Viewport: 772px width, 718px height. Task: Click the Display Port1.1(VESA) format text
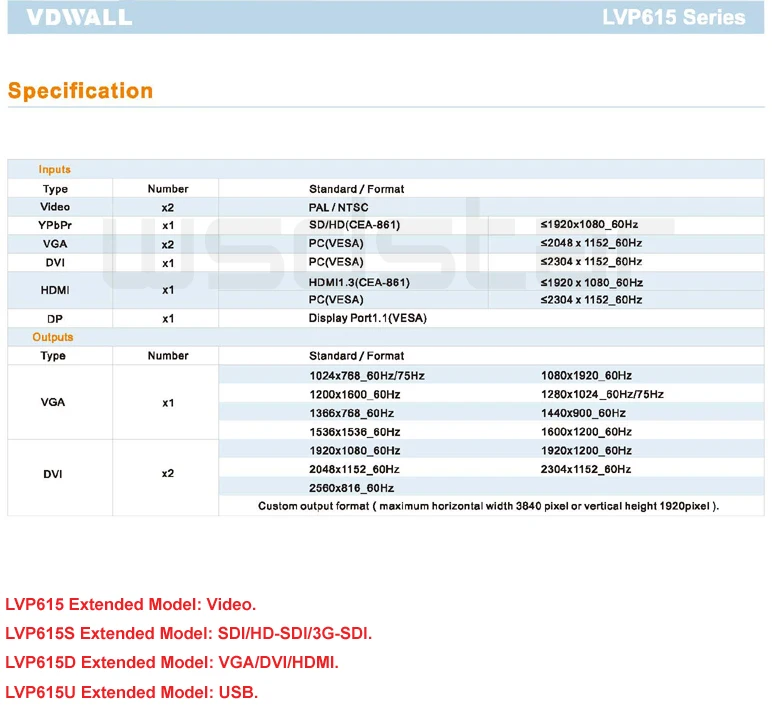click(368, 319)
